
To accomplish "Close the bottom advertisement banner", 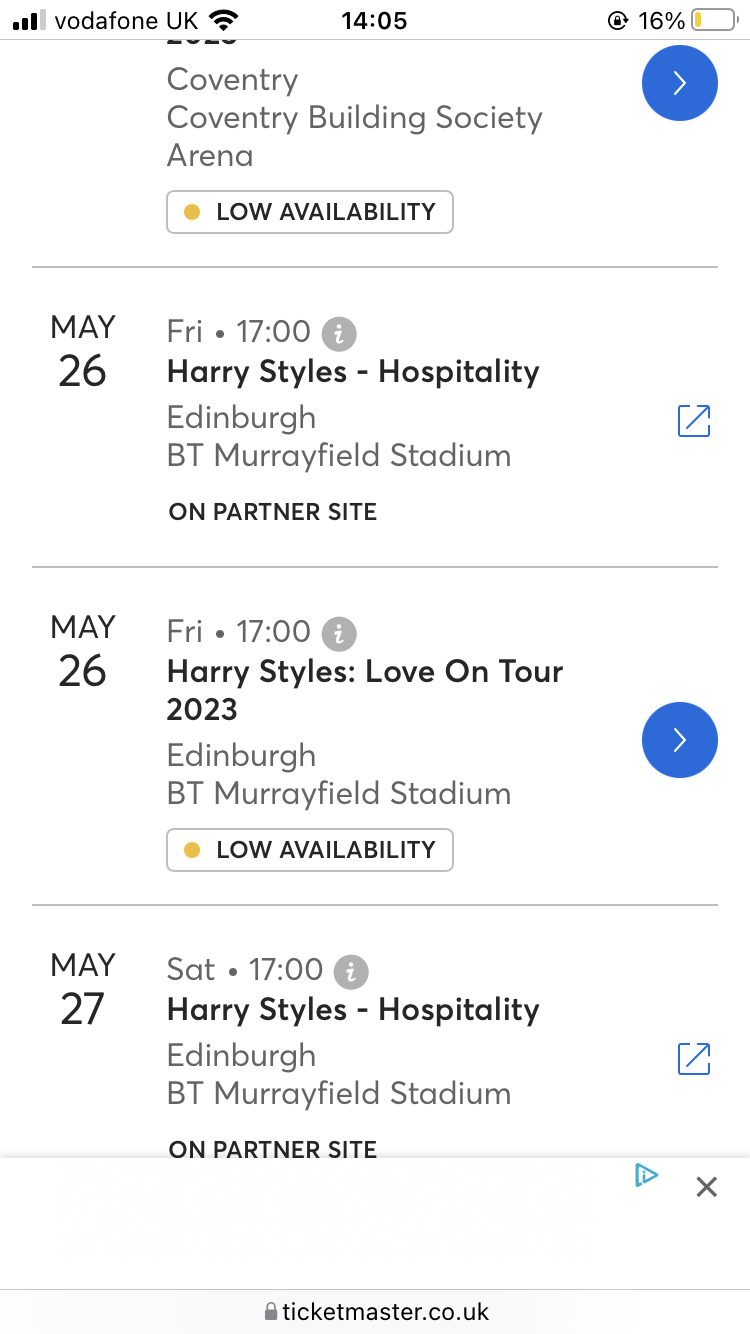I will 706,1187.
